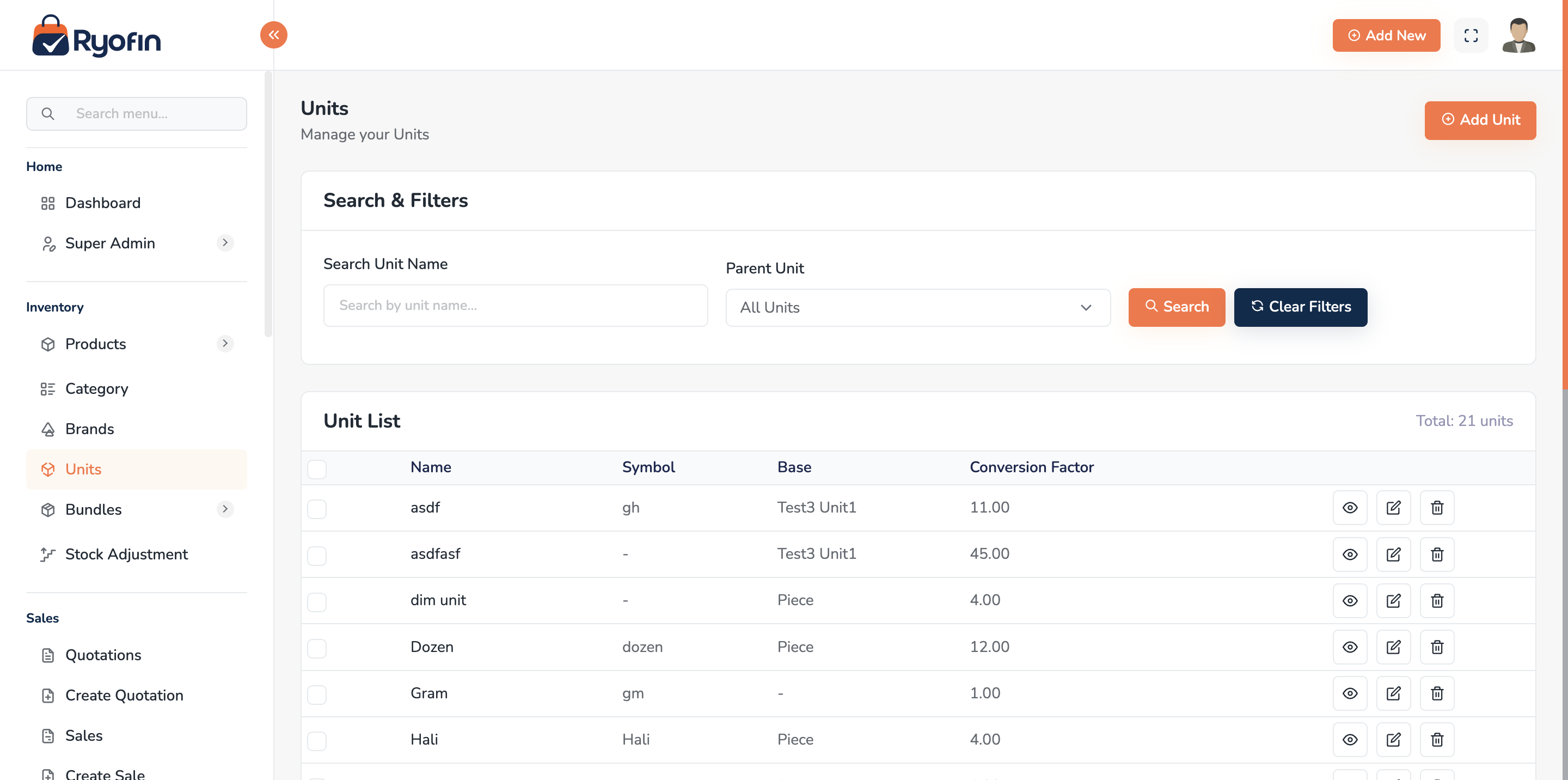Check the dim unit row checkbox
Viewport: 1568px width, 780px height.
click(316, 601)
